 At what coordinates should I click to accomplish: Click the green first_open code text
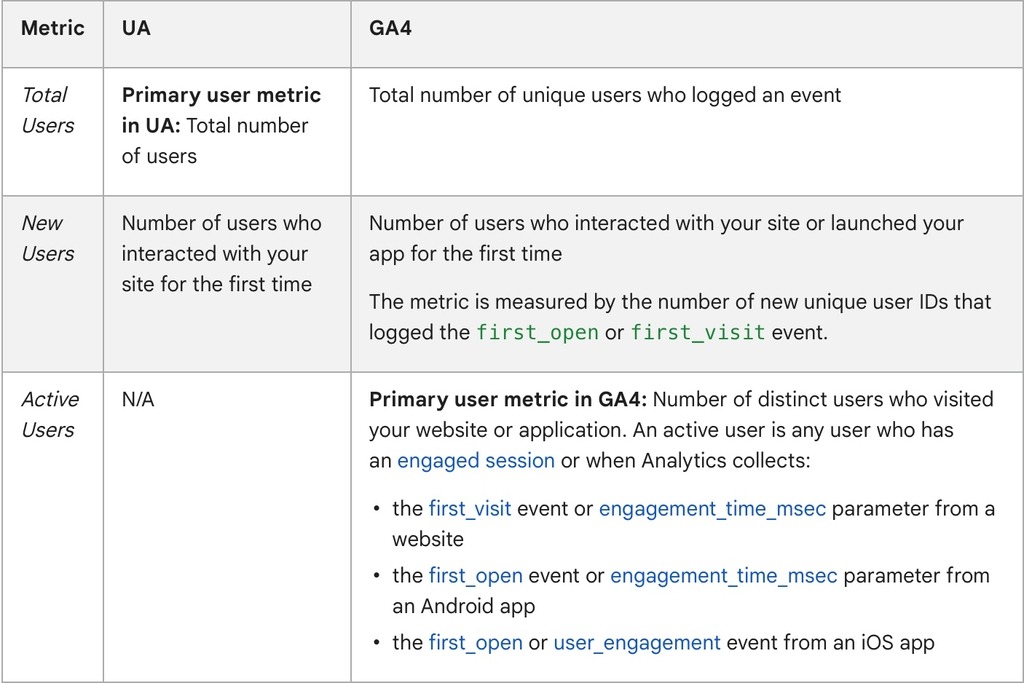pos(537,332)
